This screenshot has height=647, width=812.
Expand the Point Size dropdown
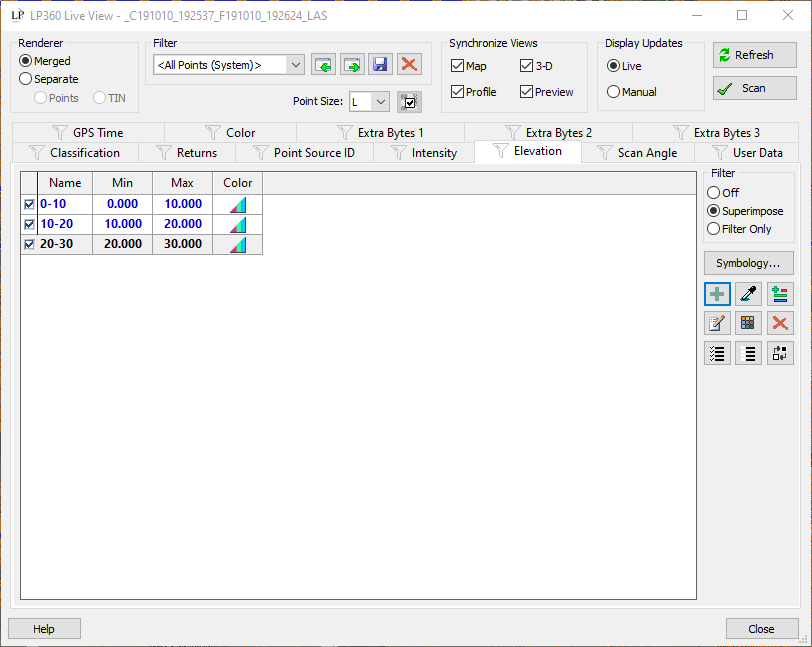368,101
